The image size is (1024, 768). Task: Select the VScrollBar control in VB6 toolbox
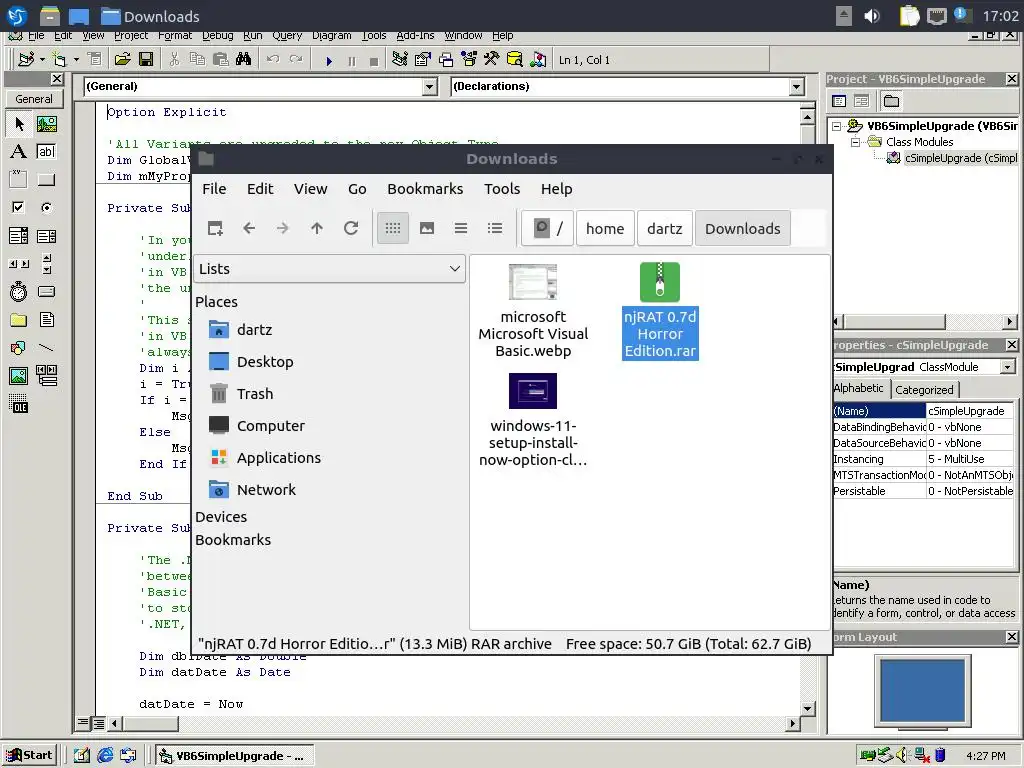coord(46,263)
